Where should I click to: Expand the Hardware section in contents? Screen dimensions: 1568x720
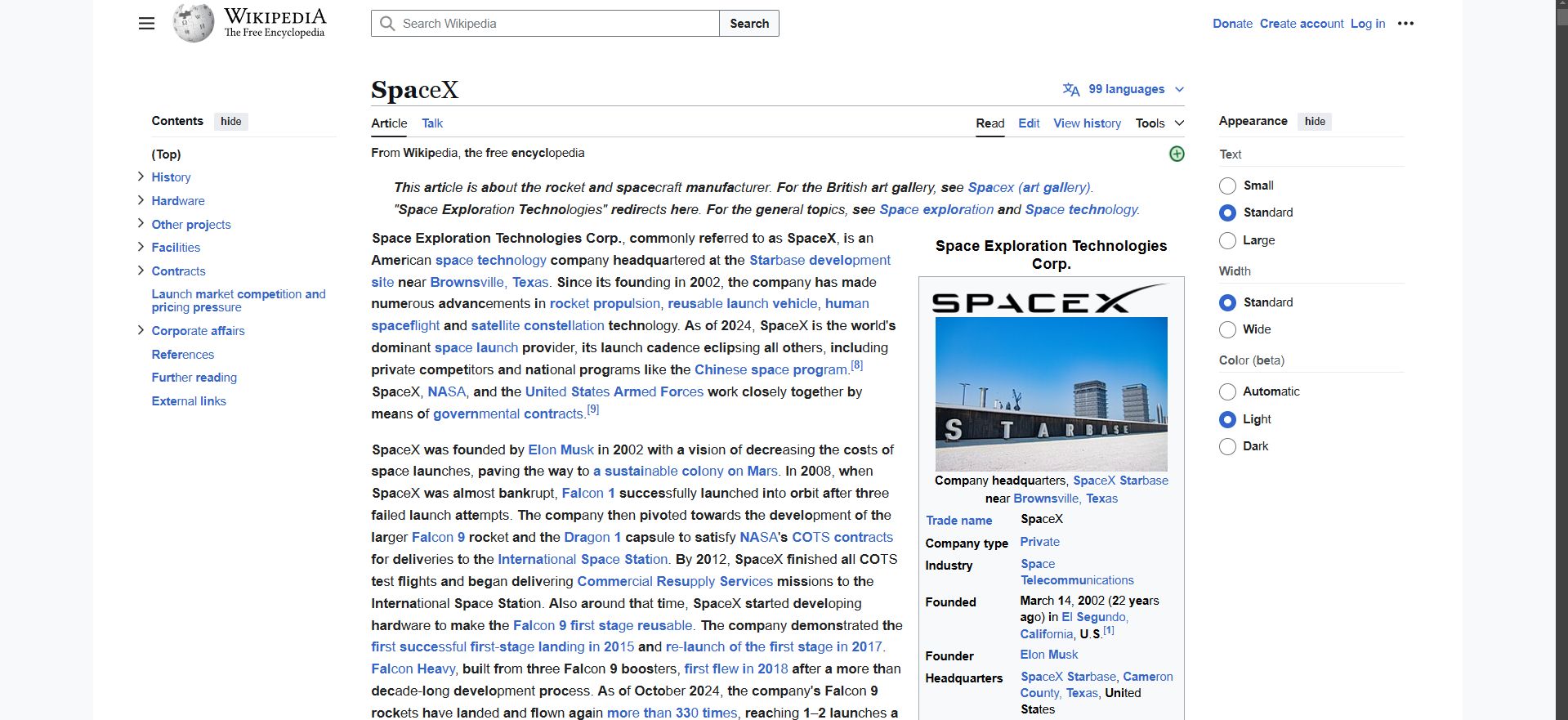click(x=141, y=200)
